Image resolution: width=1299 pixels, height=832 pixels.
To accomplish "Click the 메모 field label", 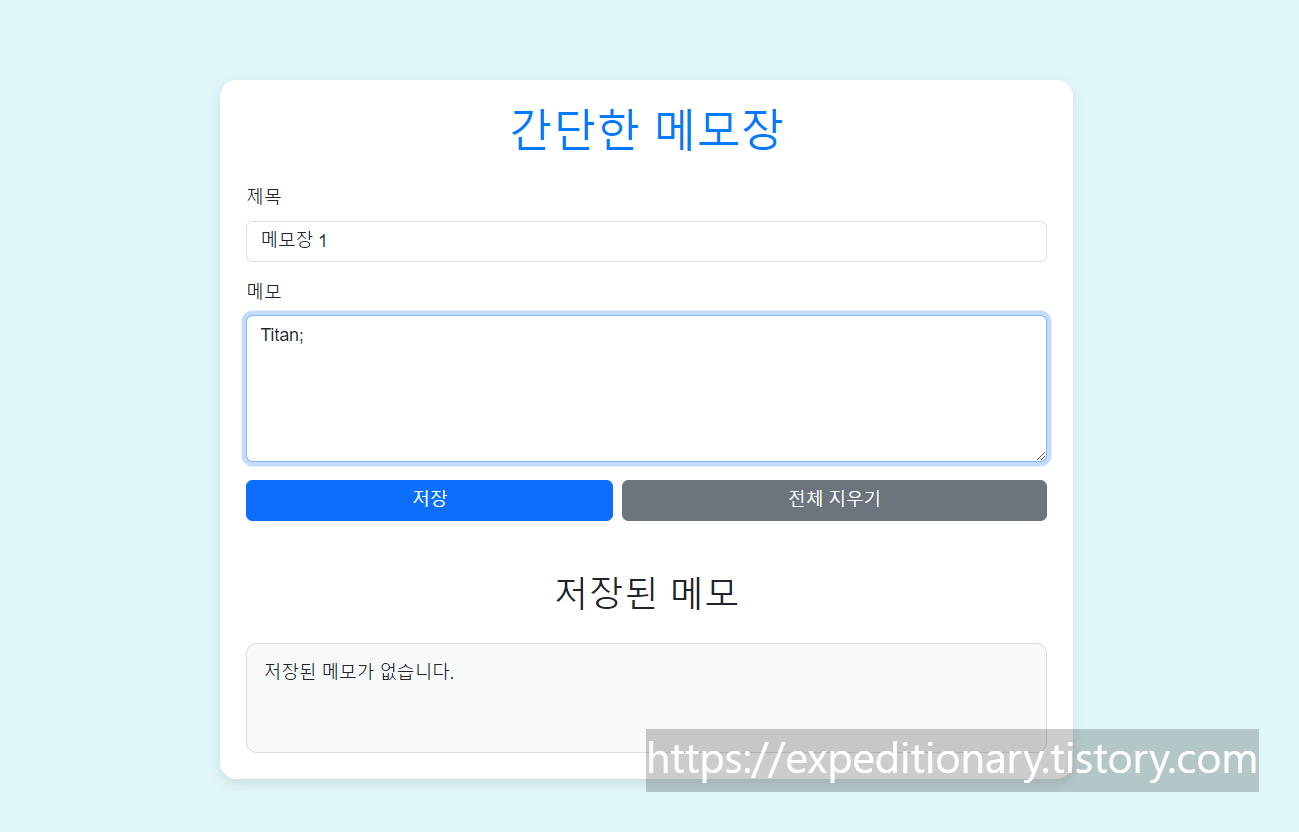I will coord(264,291).
